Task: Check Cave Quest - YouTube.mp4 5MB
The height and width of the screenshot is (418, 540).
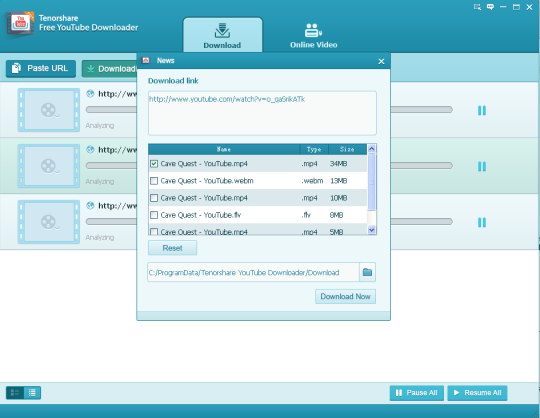Action: [154, 232]
